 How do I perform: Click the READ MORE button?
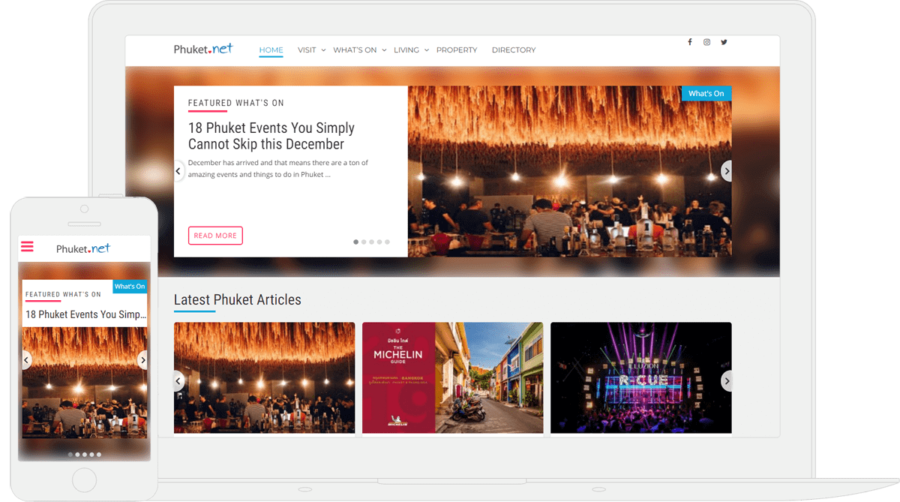[215, 236]
